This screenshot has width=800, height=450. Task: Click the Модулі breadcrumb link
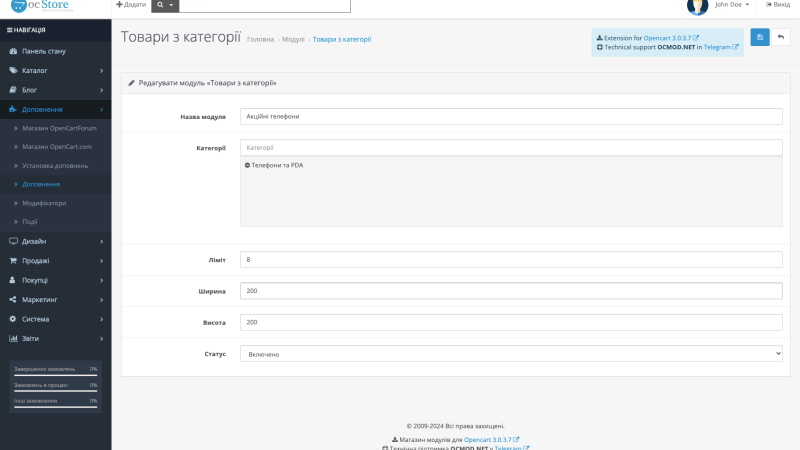click(293, 39)
